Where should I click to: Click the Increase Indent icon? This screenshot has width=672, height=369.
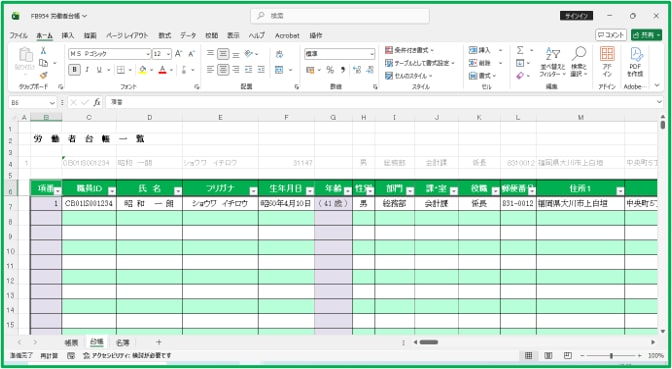pyautogui.click(x=261, y=69)
